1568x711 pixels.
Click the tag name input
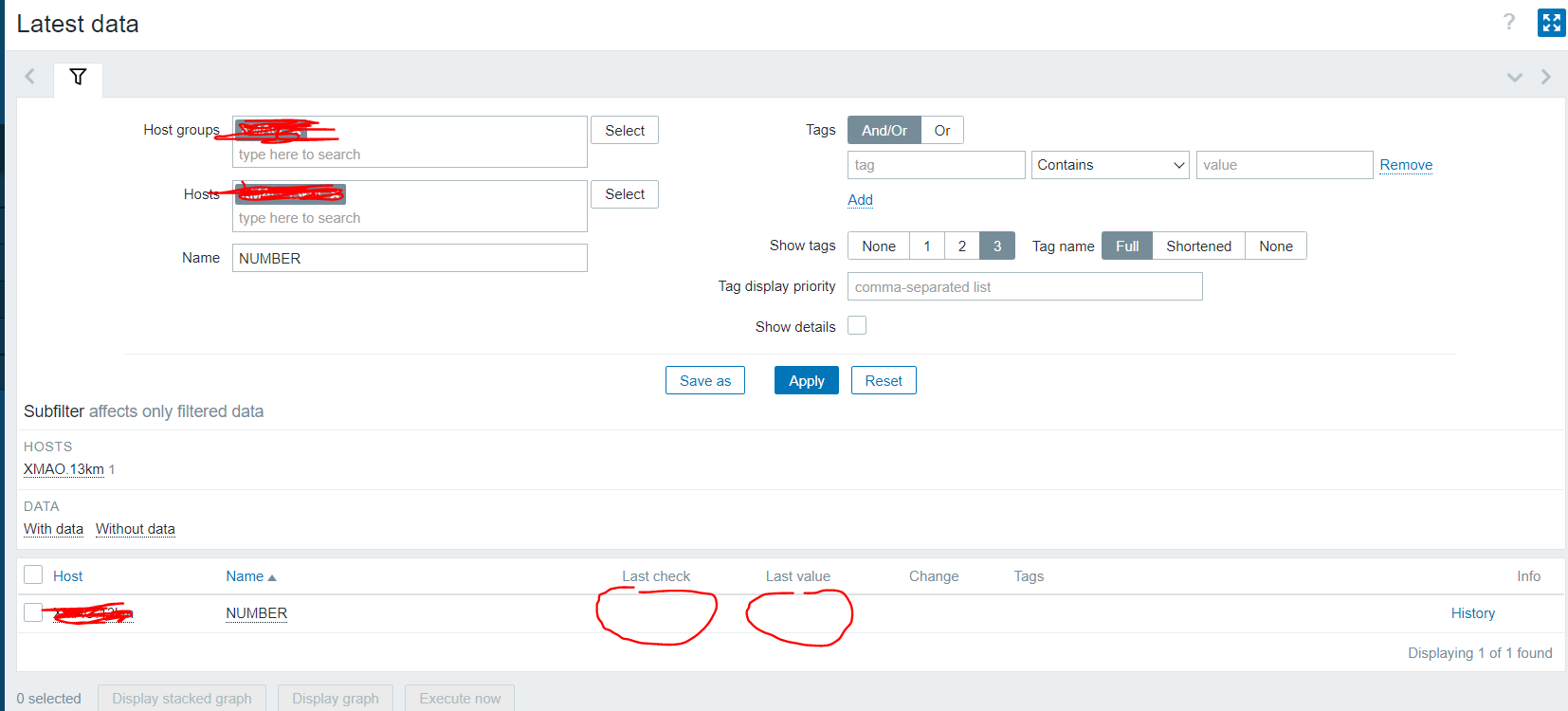click(x=937, y=165)
